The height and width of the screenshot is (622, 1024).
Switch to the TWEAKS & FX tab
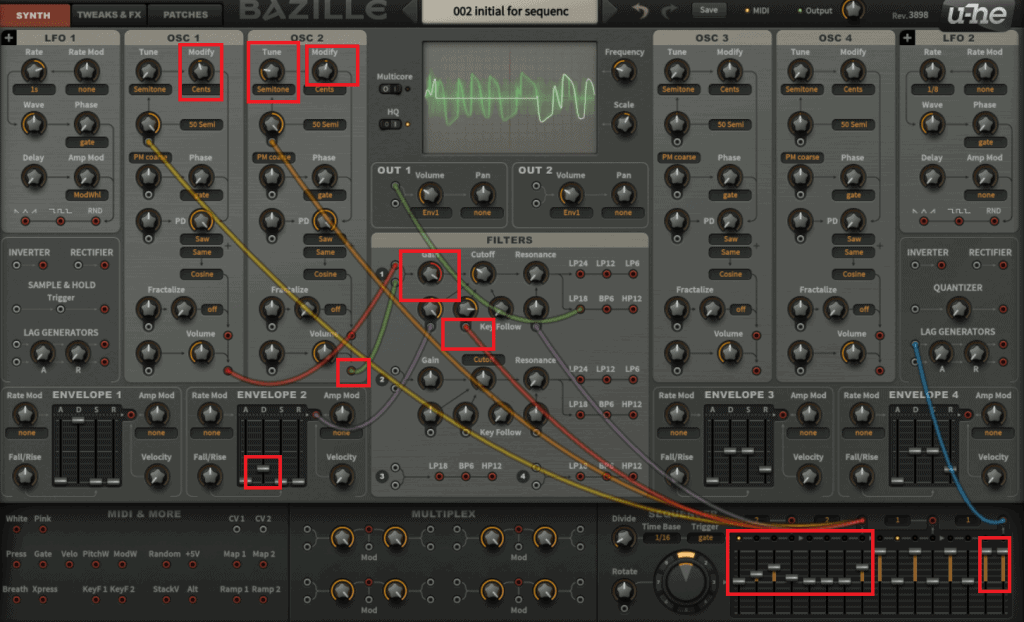[x=109, y=15]
